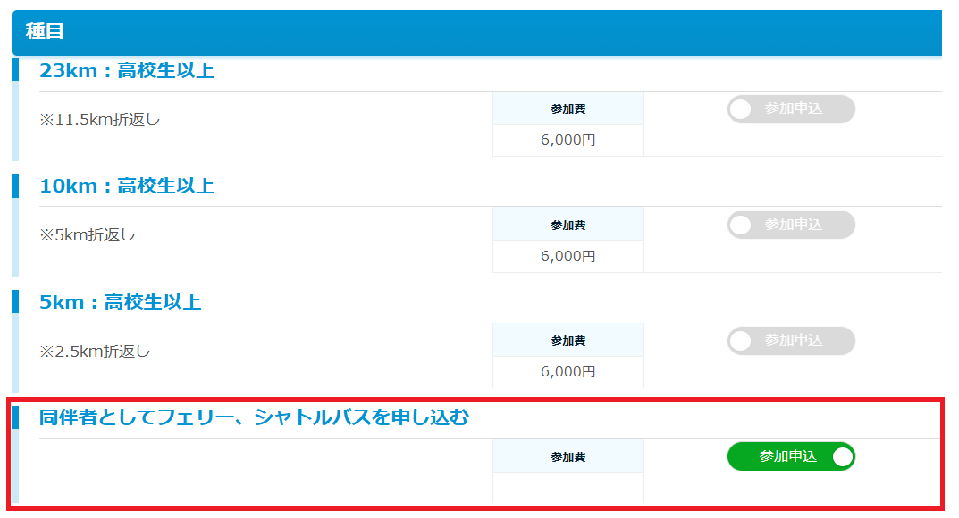Click the 参加費 label in 10km row
Screen dimensions: 959x518
tap(567, 225)
